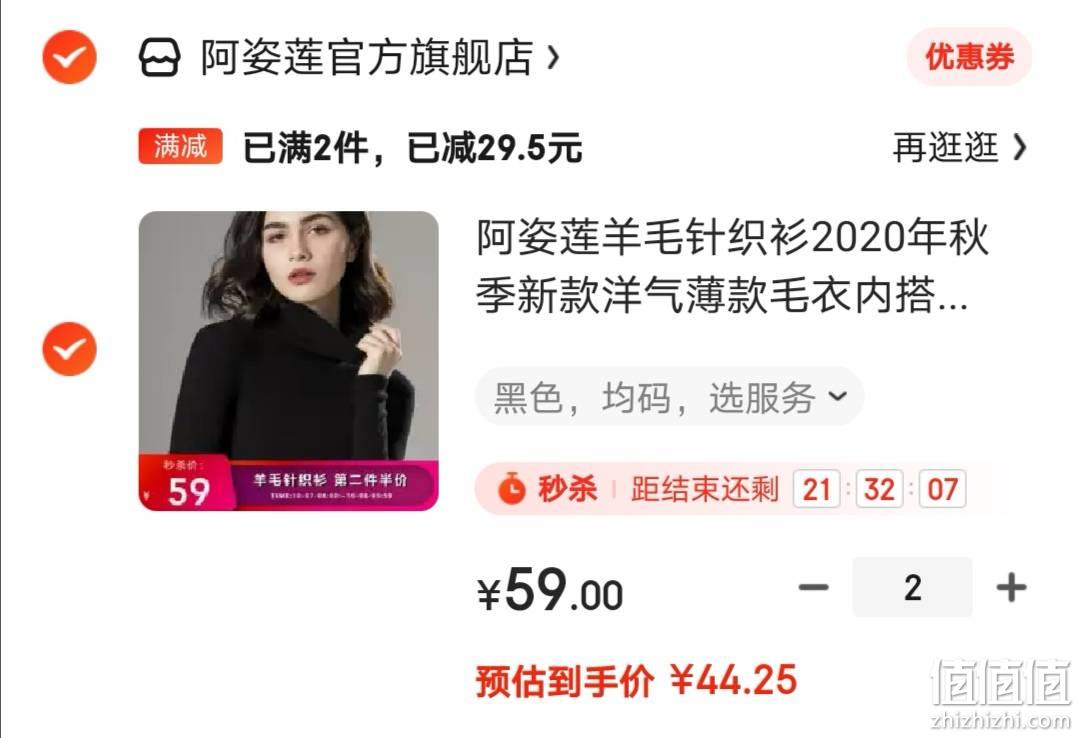This screenshot has width=1080, height=738.
Task: Click the store shop icon
Action: (x=160, y=57)
